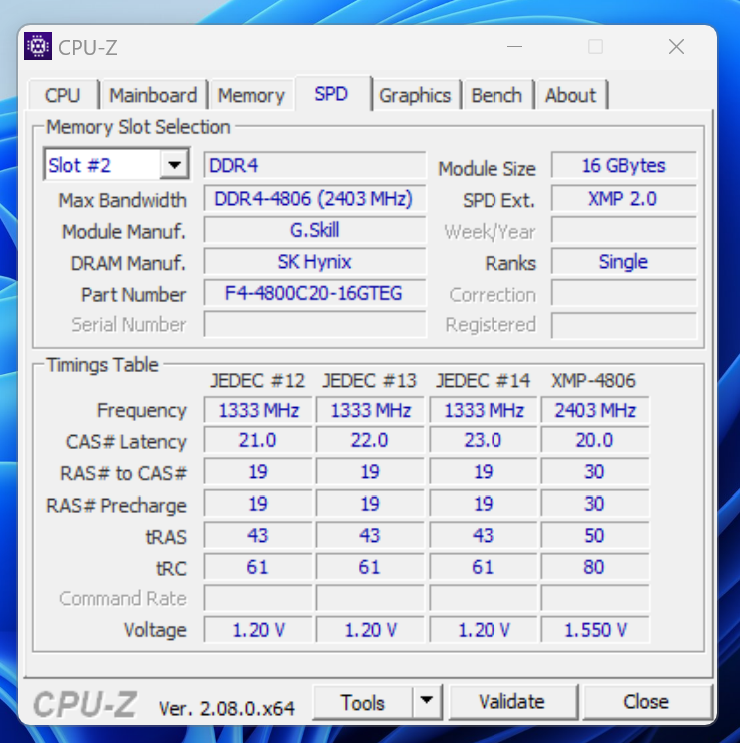The width and height of the screenshot is (740, 743).
Task: Click the JEDEC #14 CAS latency 23.0
Action: [483, 441]
